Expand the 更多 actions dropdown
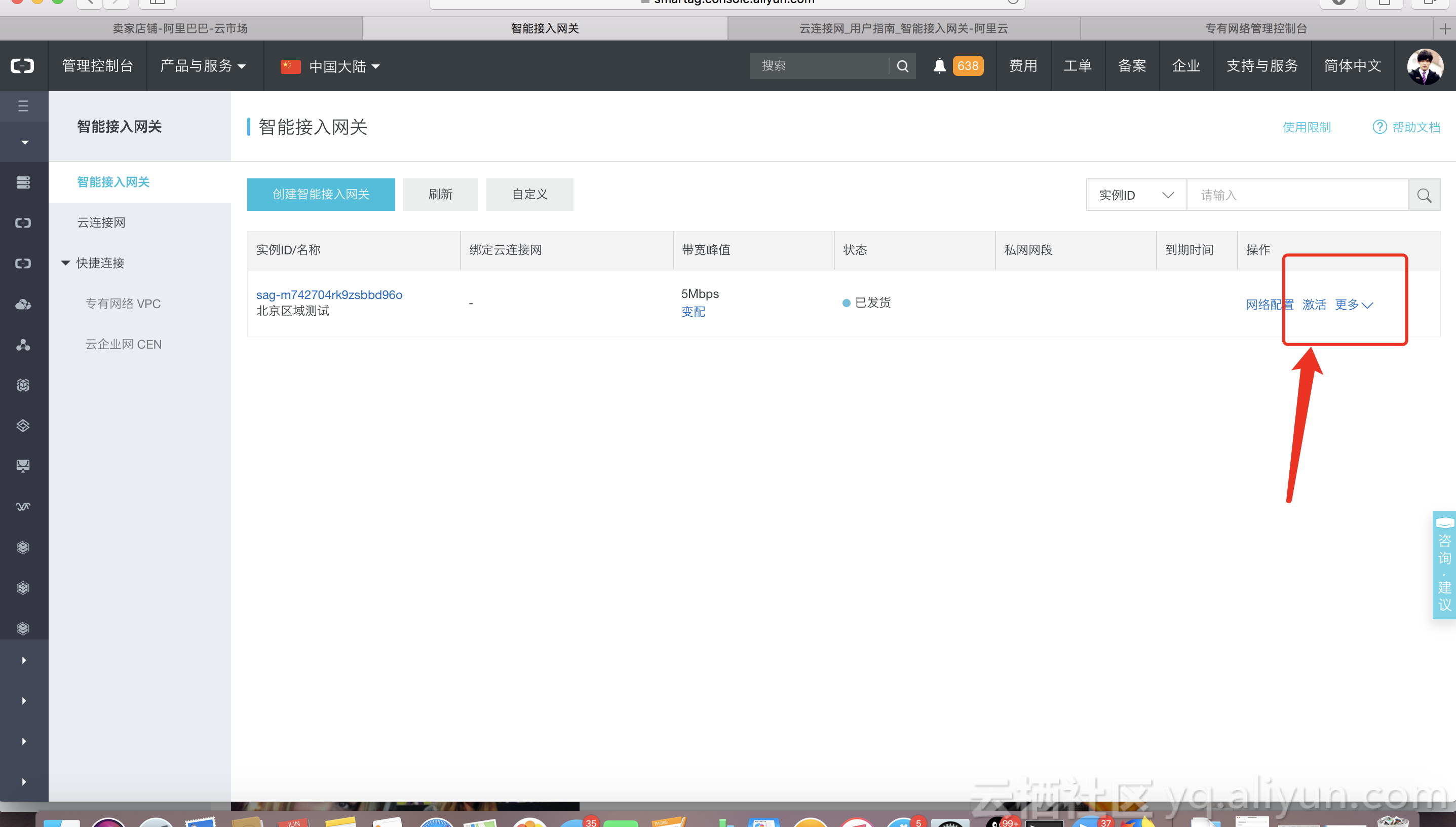 [x=1354, y=305]
